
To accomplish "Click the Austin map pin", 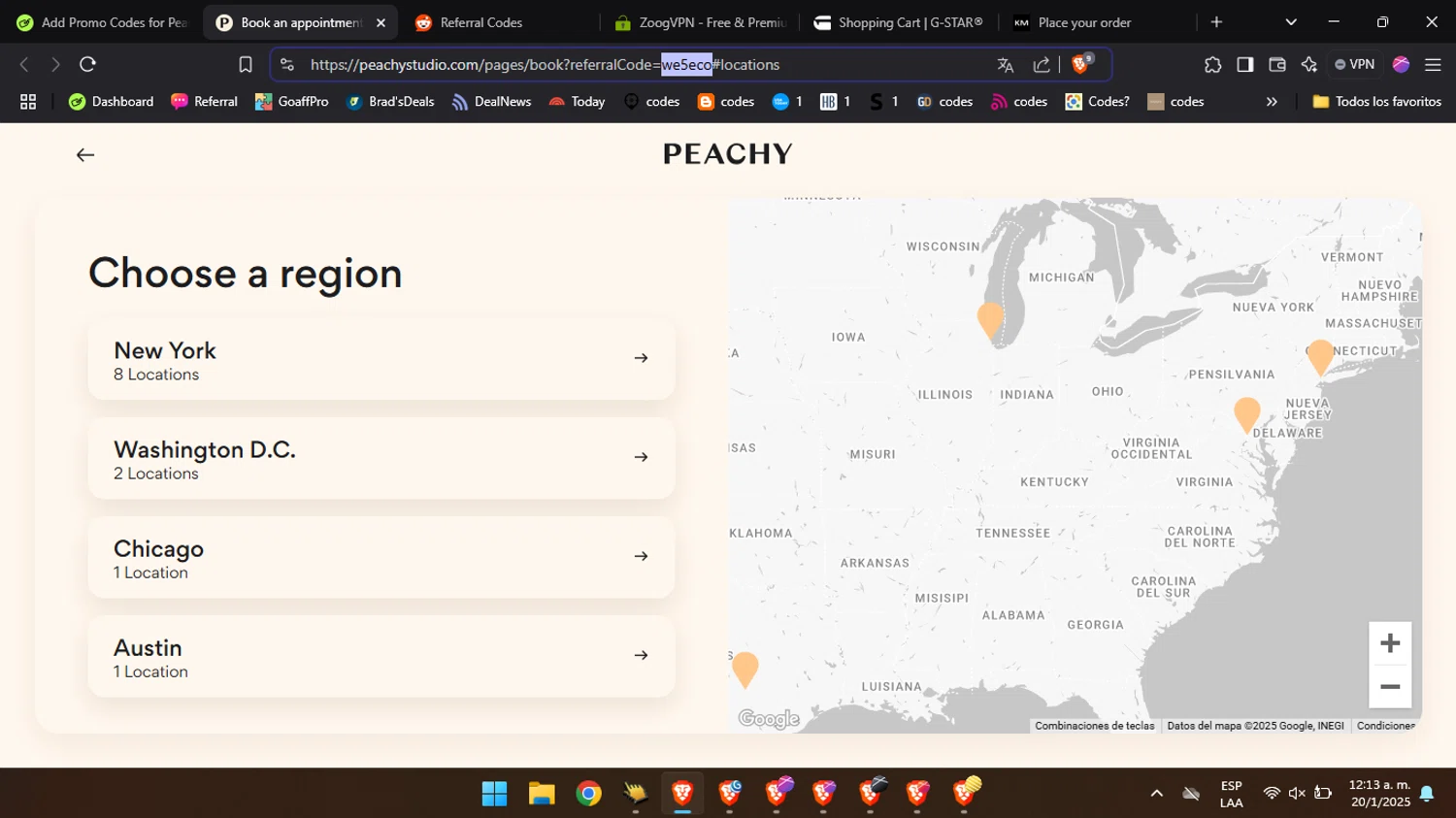I will point(745,669).
